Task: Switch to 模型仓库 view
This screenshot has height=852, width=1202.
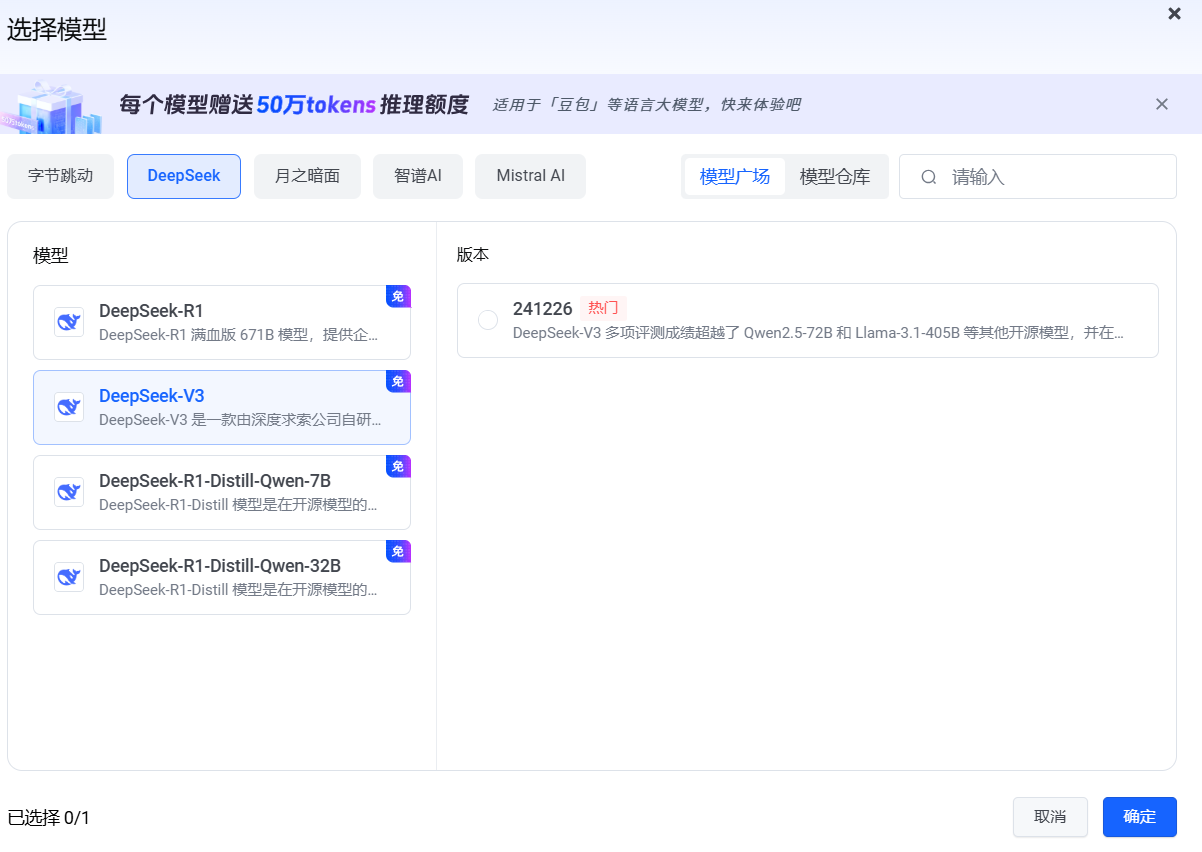Action: point(835,177)
